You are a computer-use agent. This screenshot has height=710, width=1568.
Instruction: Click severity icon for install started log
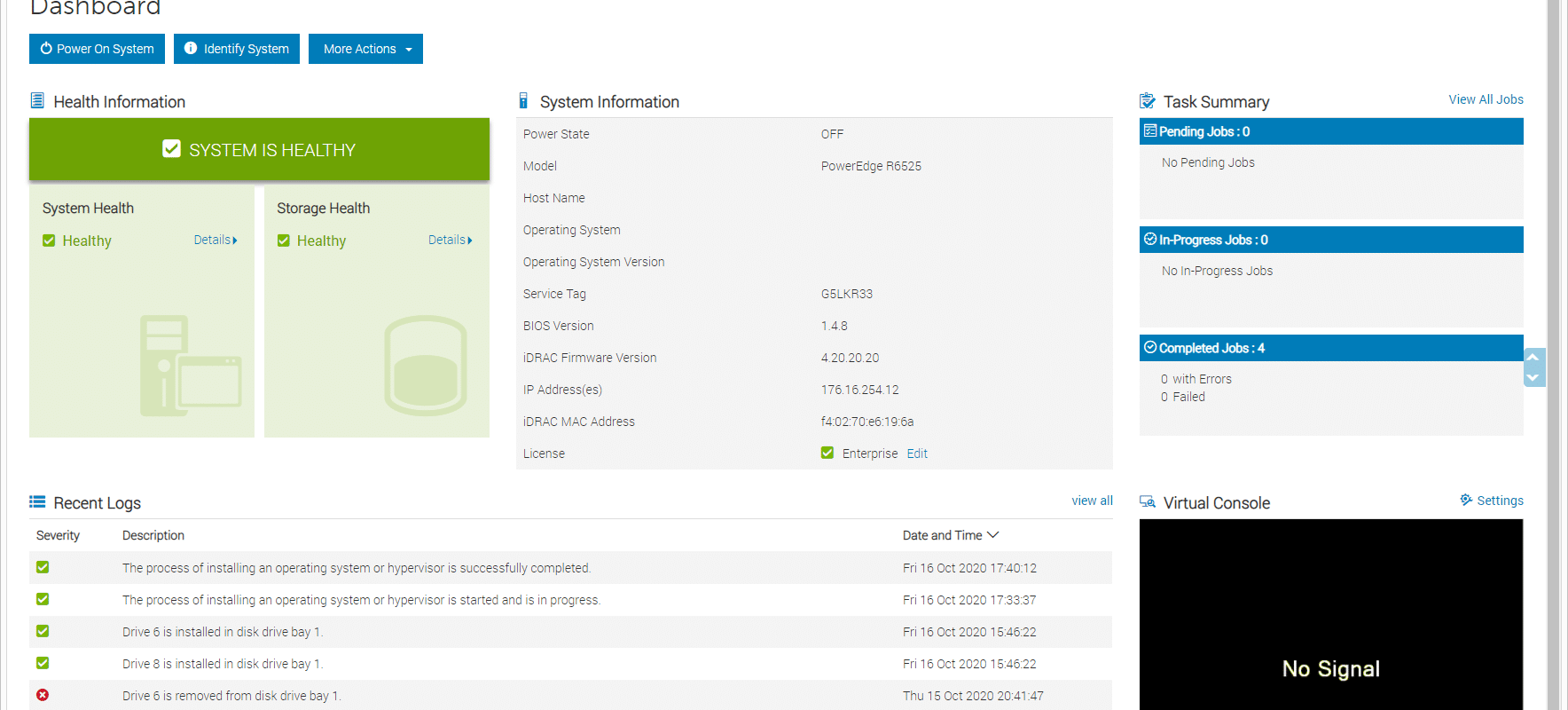[x=43, y=599]
